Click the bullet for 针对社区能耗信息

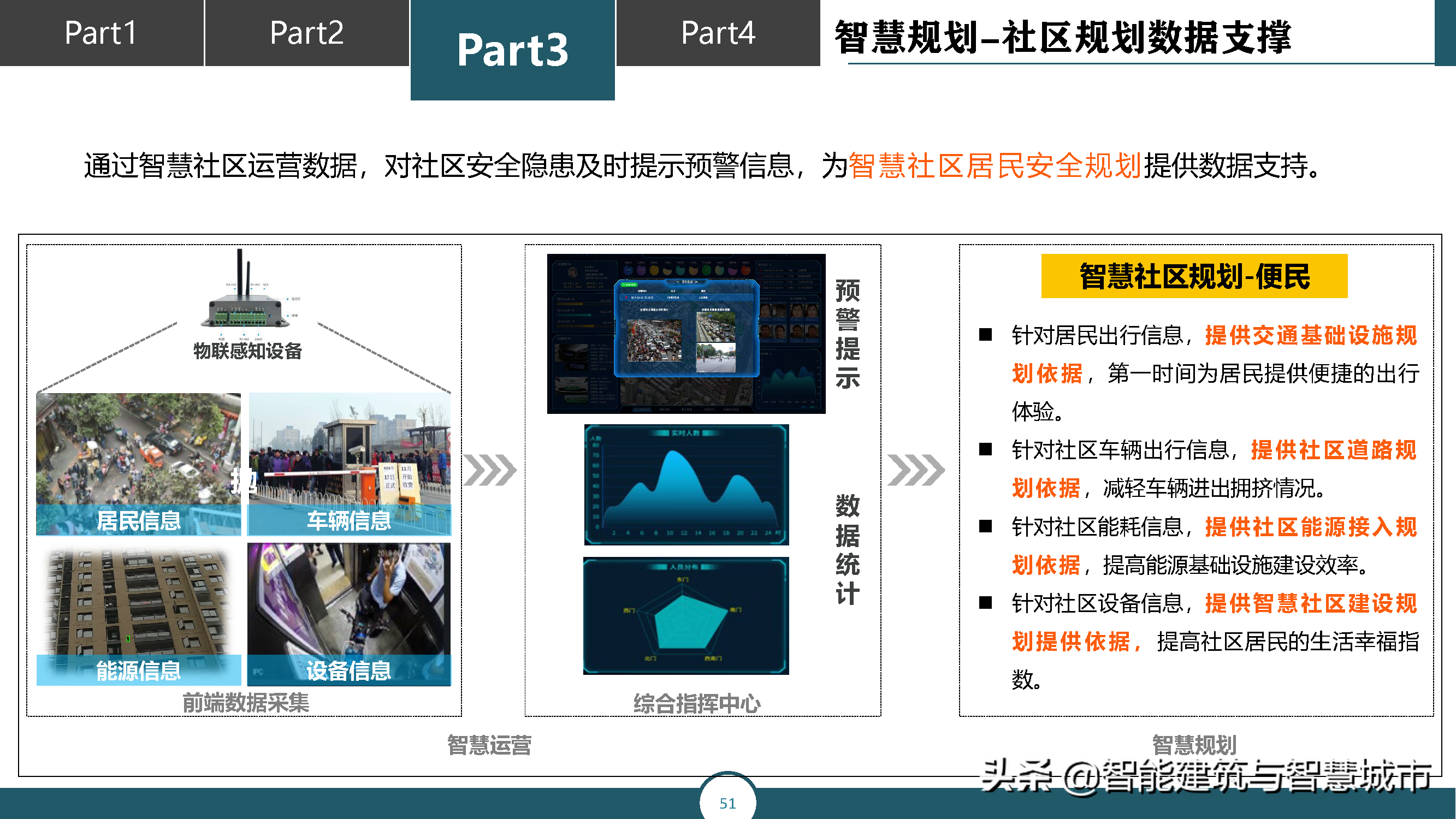(x=986, y=526)
